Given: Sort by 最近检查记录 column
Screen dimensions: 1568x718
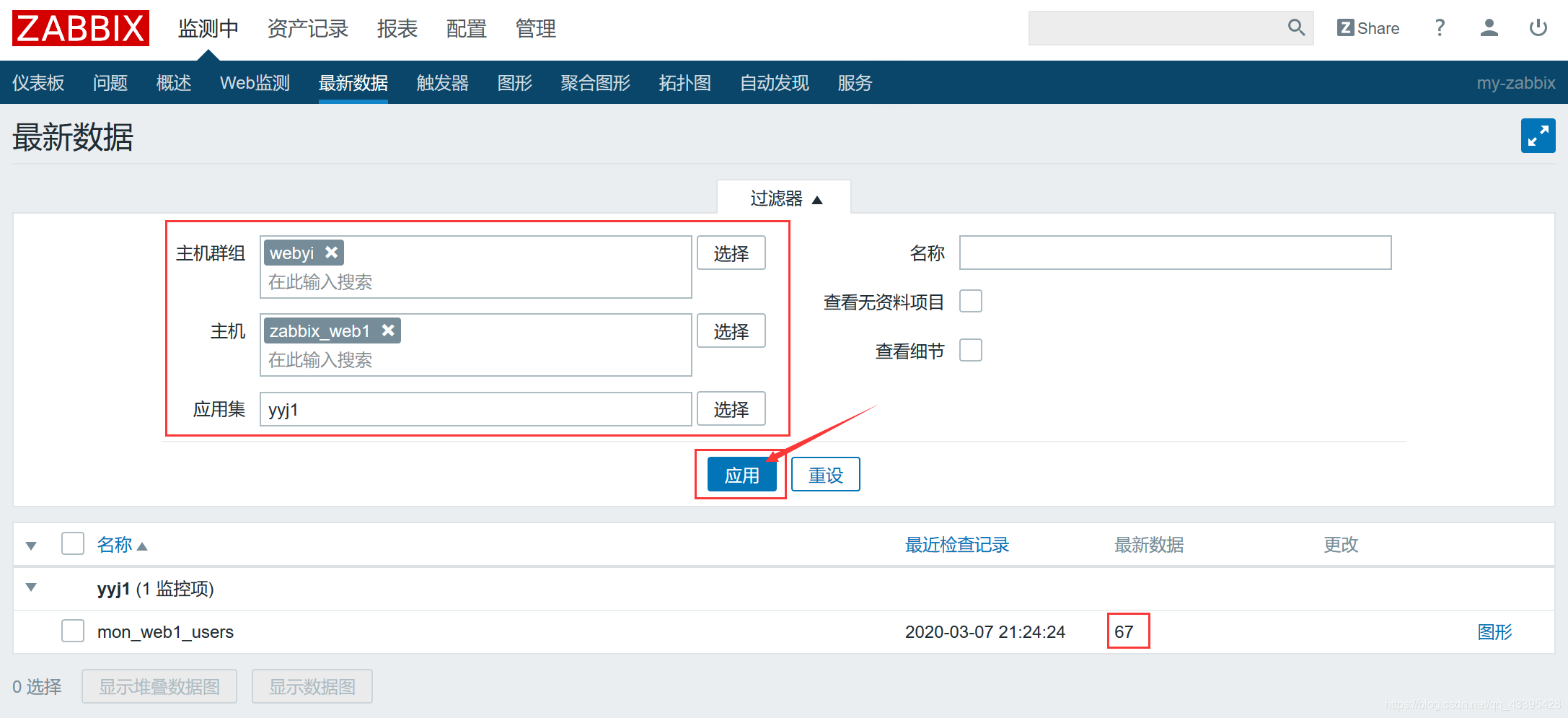Looking at the screenshot, I should 957,545.
